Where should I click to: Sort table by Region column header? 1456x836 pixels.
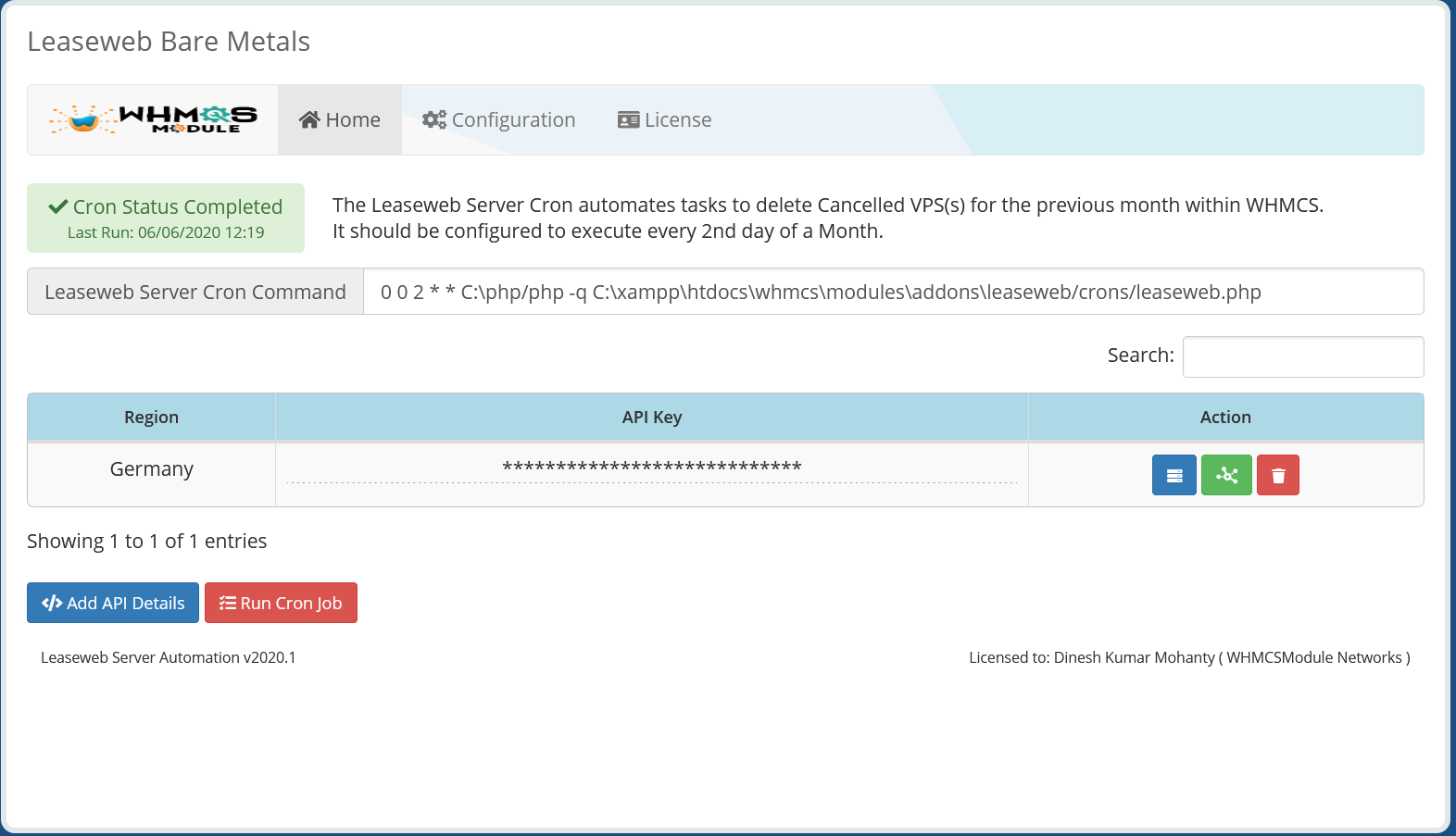(152, 418)
